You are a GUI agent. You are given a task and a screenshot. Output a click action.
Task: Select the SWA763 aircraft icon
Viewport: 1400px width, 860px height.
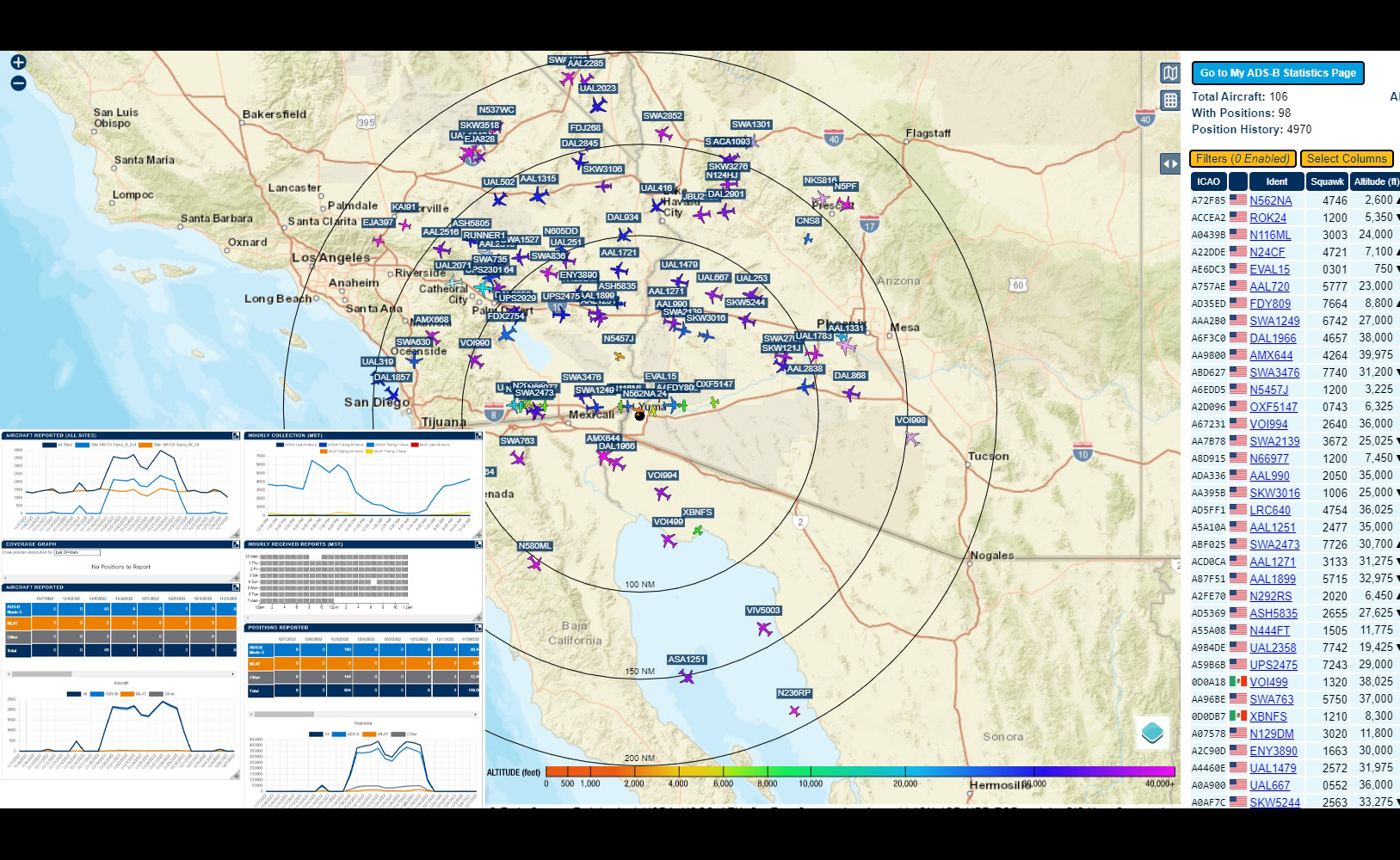[x=517, y=458]
